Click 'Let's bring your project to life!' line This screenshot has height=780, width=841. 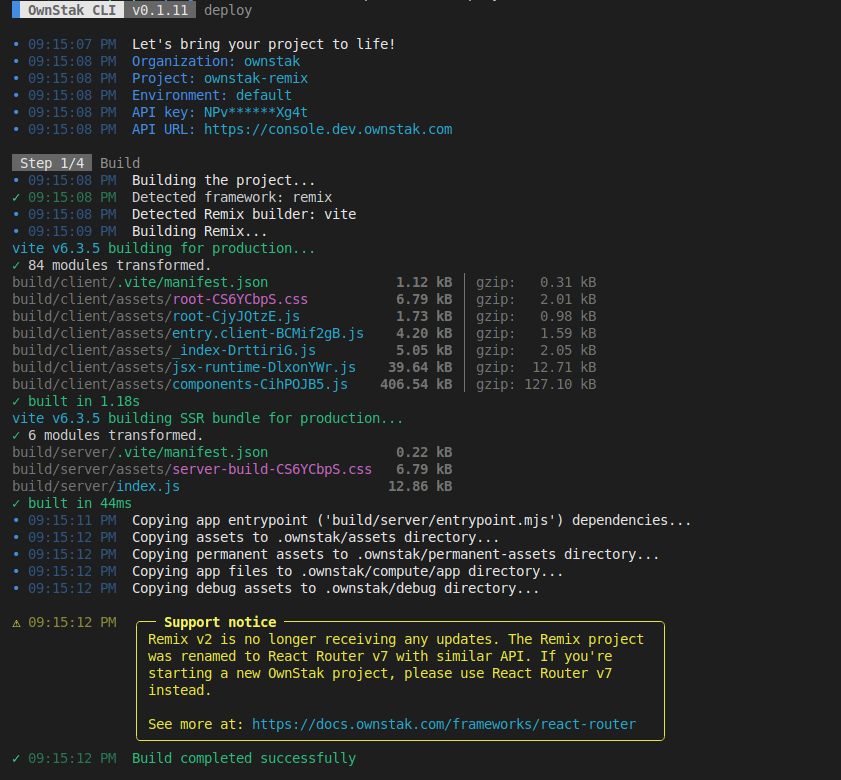pyautogui.click(x=263, y=44)
